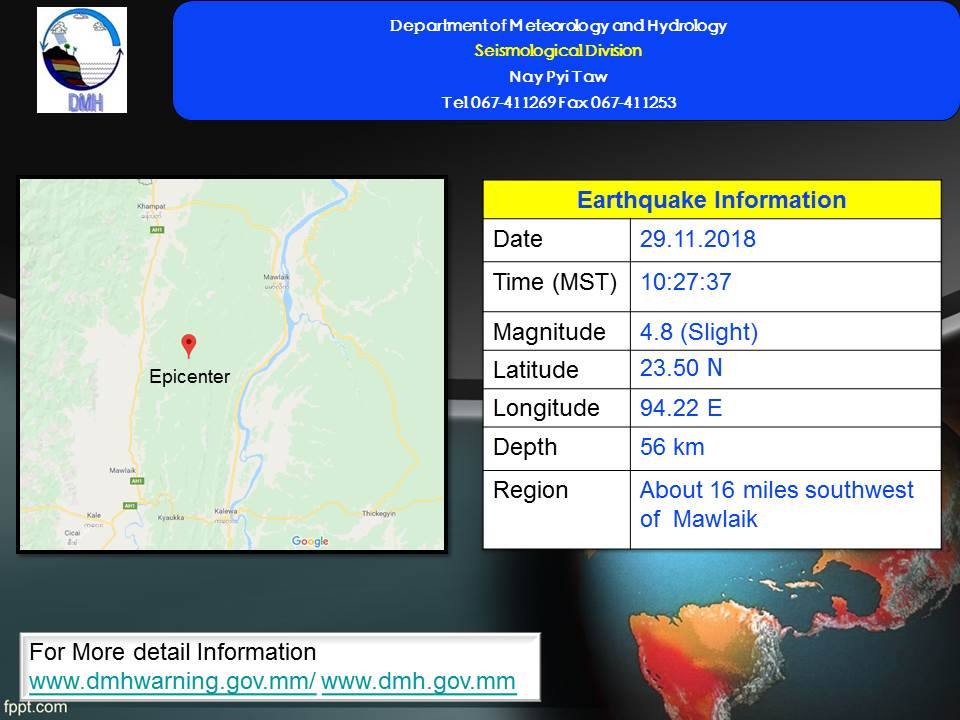Click the Thickegyin label on map
The image size is (960, 720).
pyautogui.click(x=379, y=514)
